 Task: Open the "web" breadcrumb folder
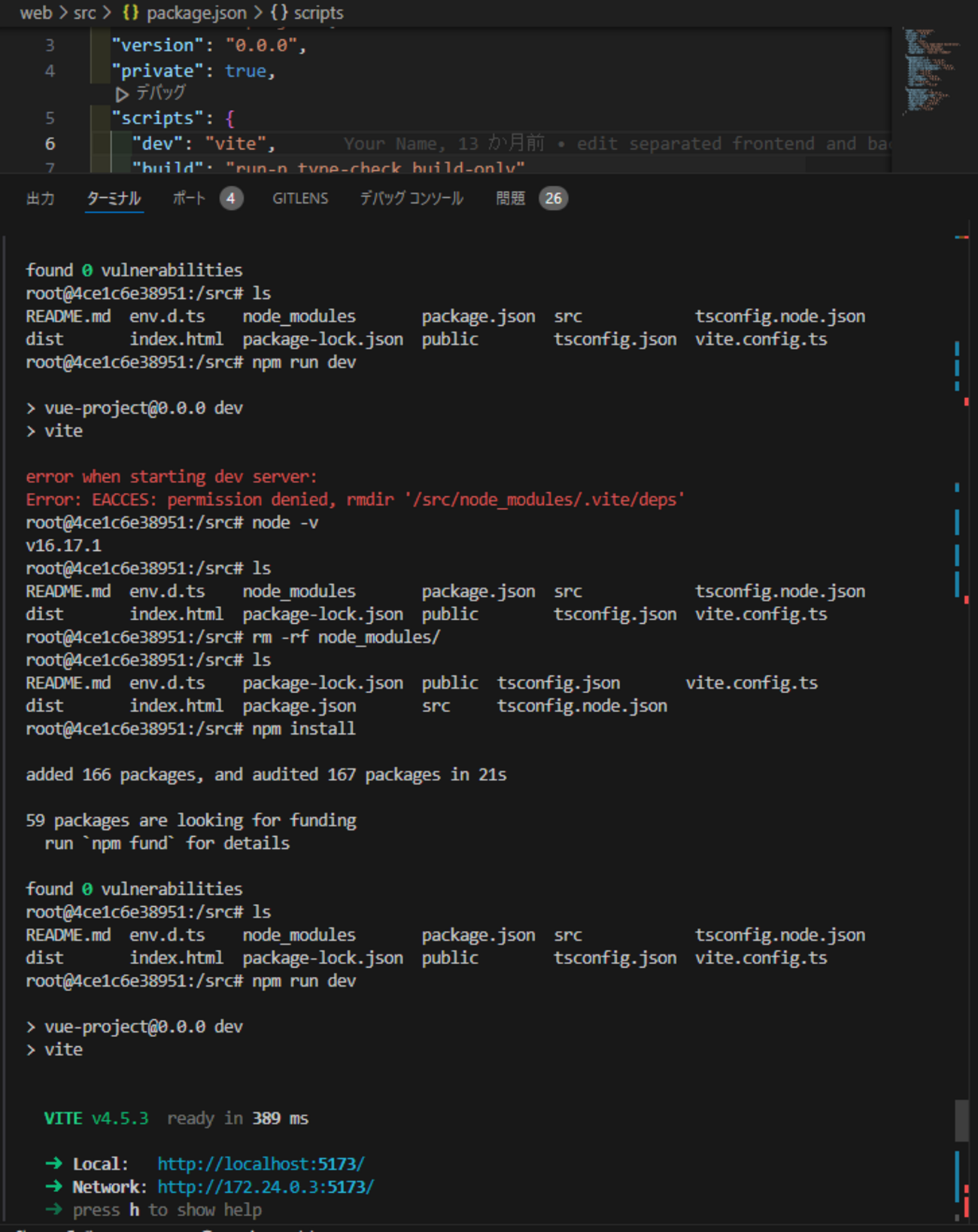[35, 13]
